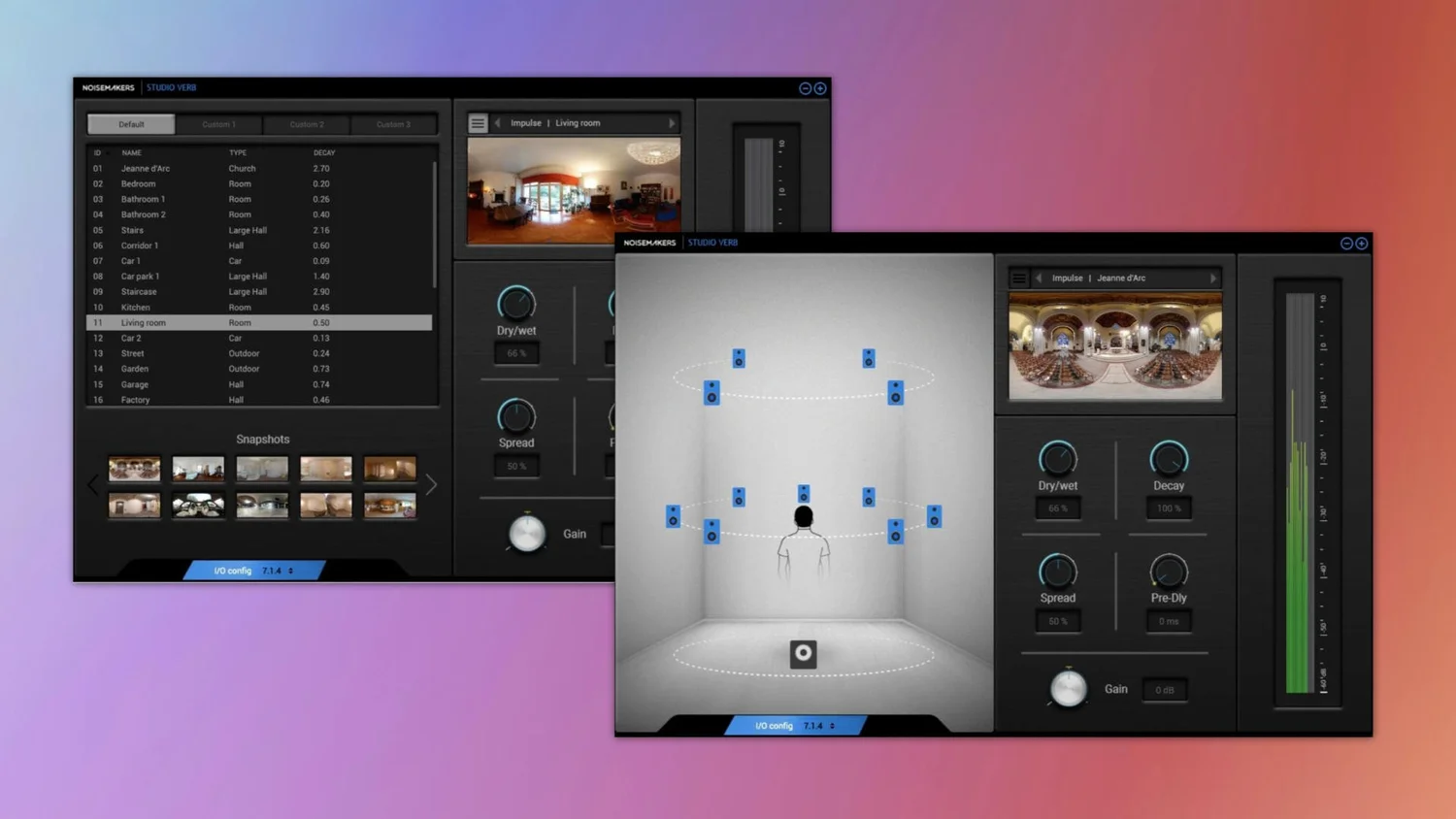Click the next impulse arrow for Jeanne d'Arc
1456x819 pixels.
pyautogui.click(x=1213, y=278)
